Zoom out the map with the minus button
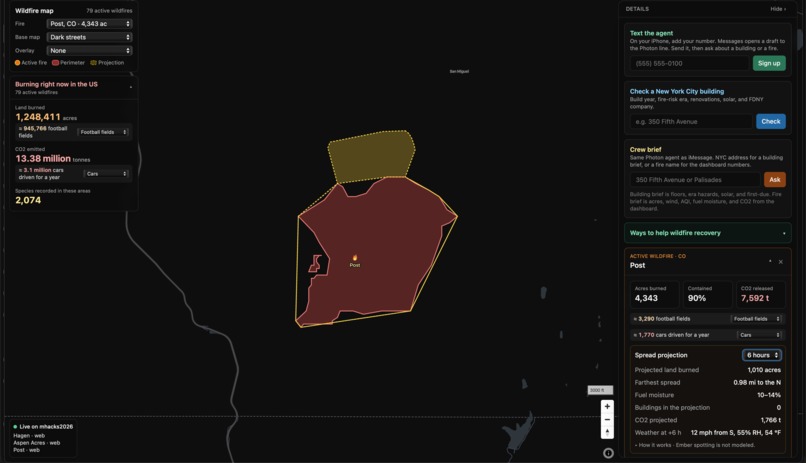The width and height of the screenshot is (806, 463). point(607,420)
